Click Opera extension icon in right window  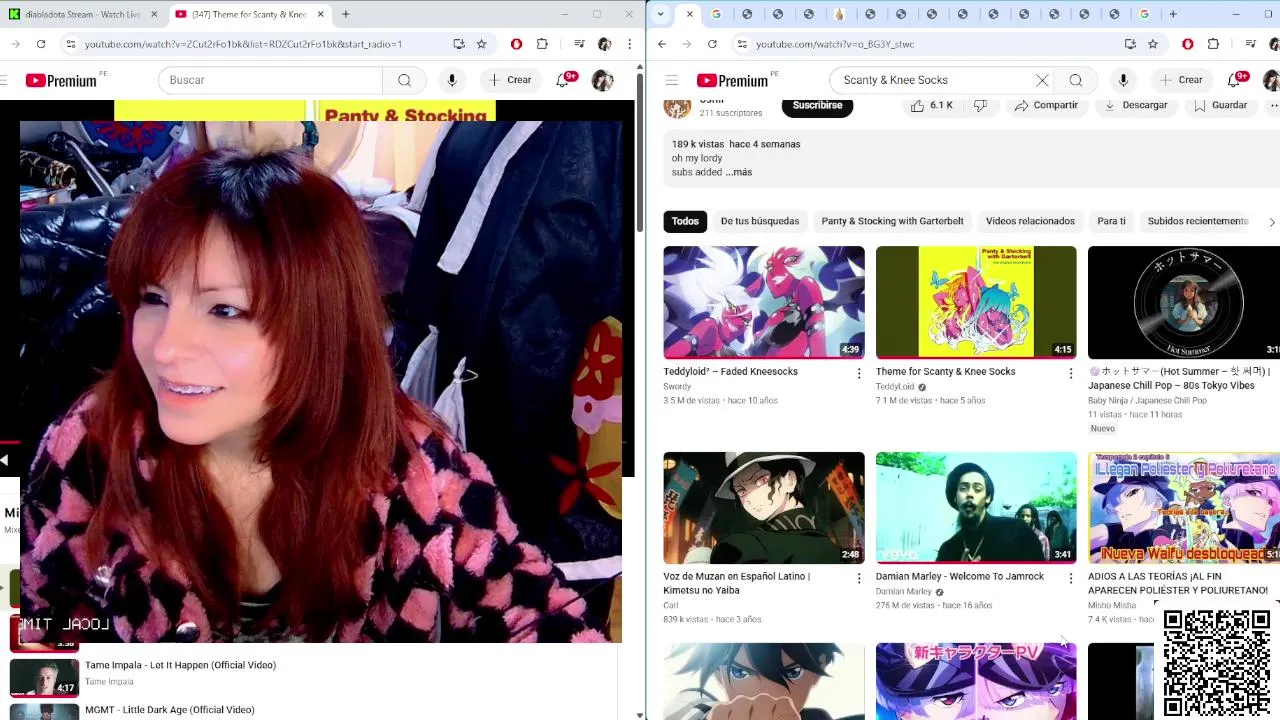1187,44
